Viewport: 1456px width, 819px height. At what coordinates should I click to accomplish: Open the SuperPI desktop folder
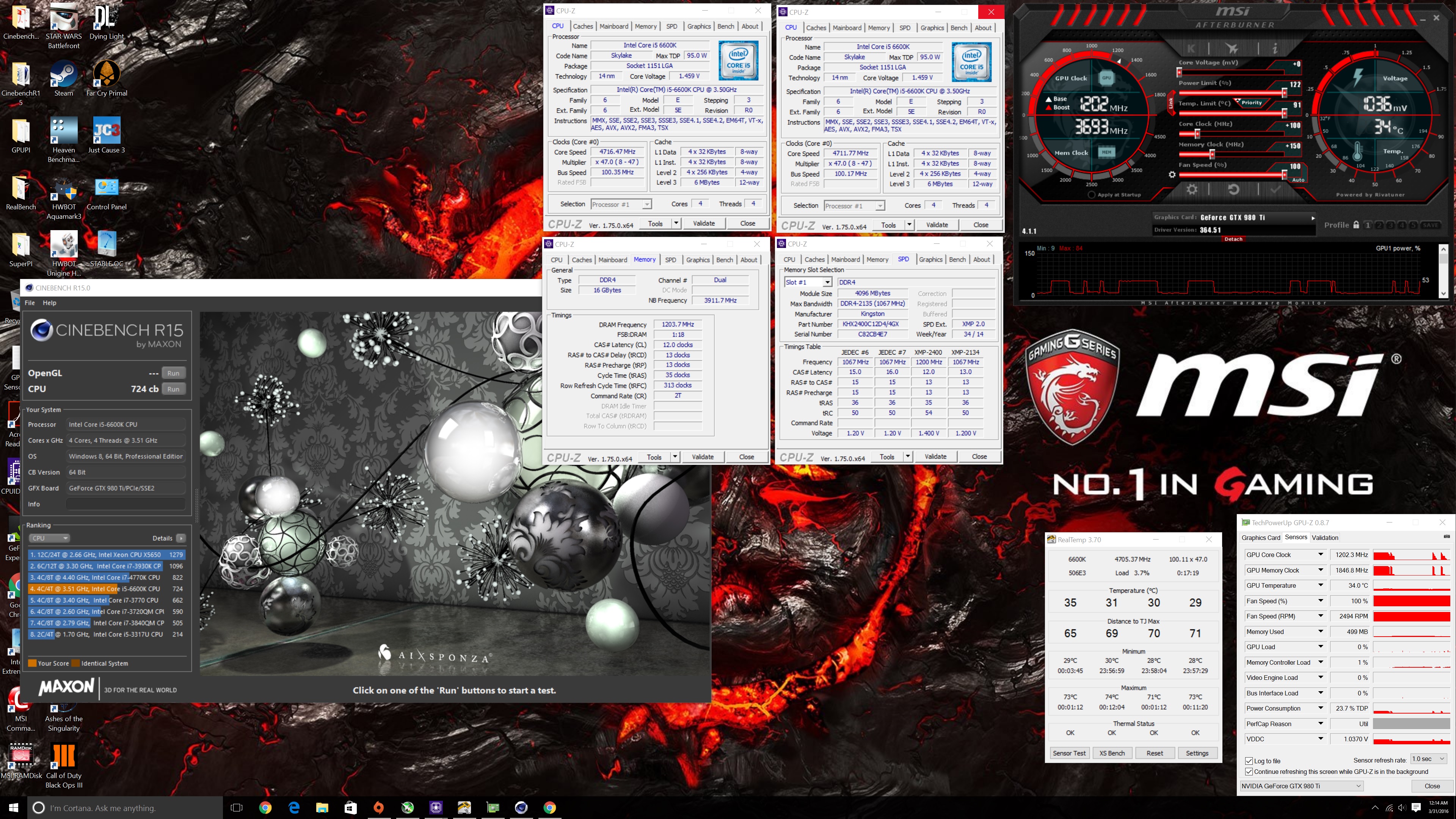click(21, 249)
